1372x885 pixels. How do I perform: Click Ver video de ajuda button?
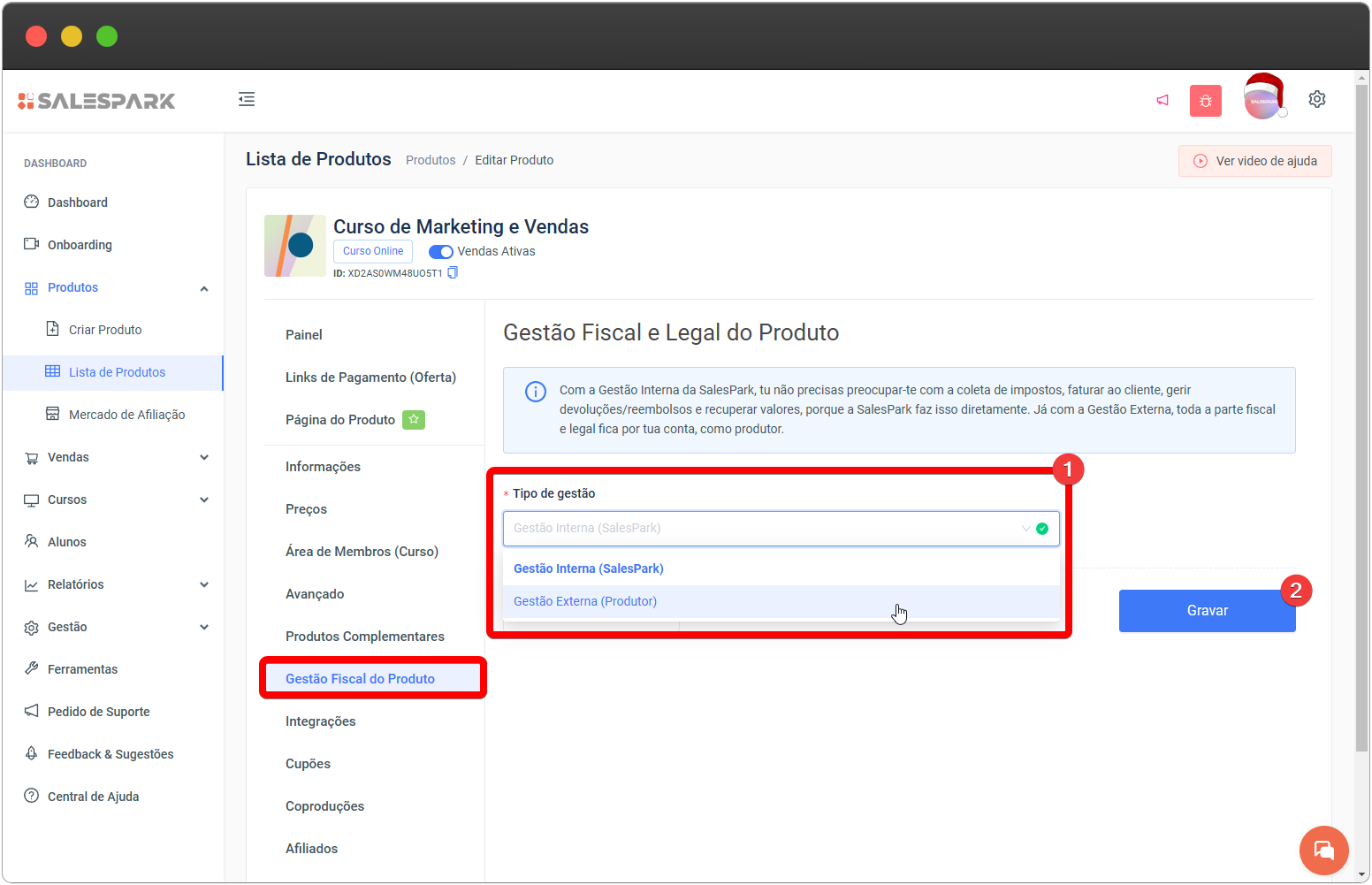1254,161
